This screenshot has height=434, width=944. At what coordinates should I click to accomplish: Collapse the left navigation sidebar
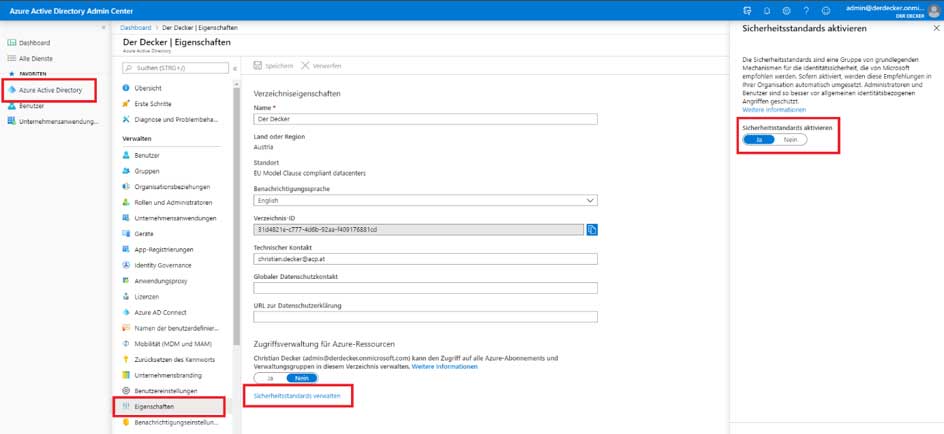(103, 28)
